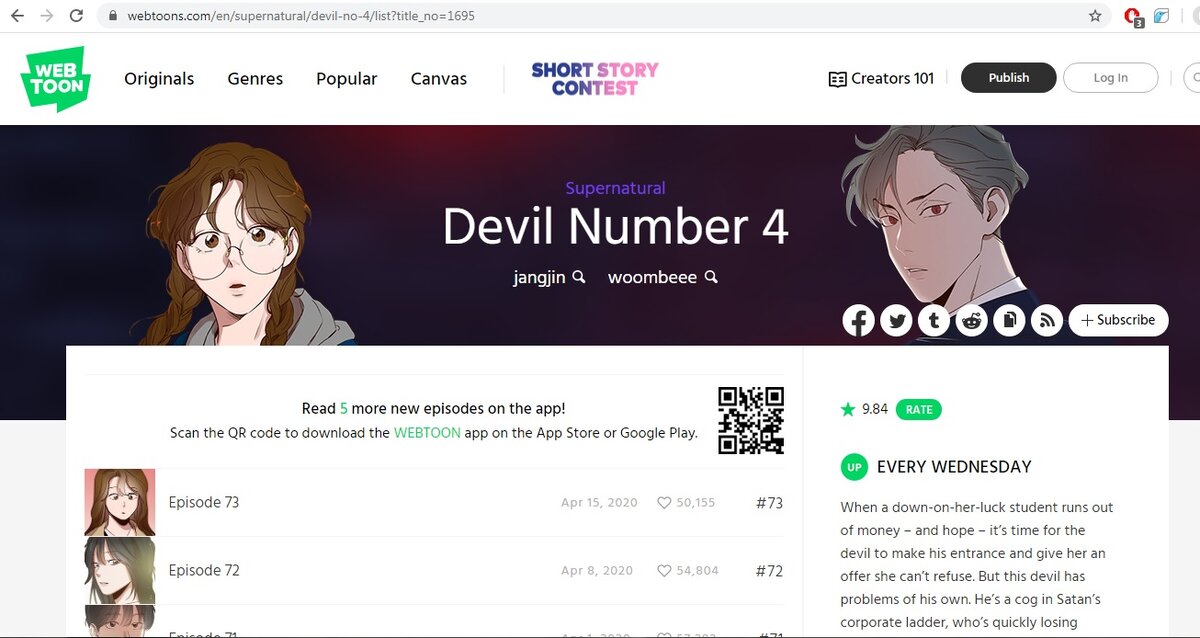Open Episode 73 thumbnail

pyautogui.click(x=120, y=502)
